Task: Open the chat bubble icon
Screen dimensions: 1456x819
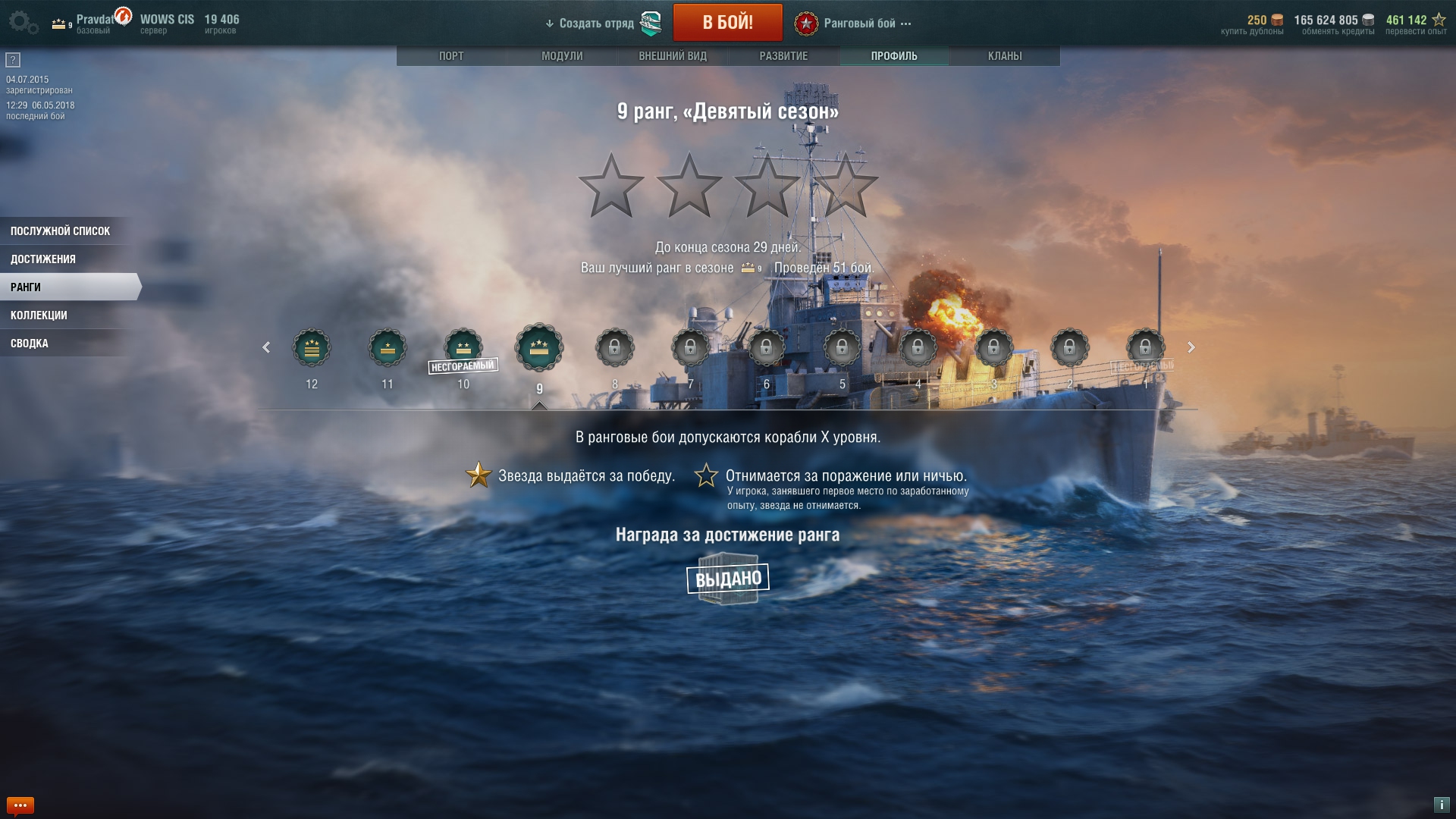Action: [20, 805]
